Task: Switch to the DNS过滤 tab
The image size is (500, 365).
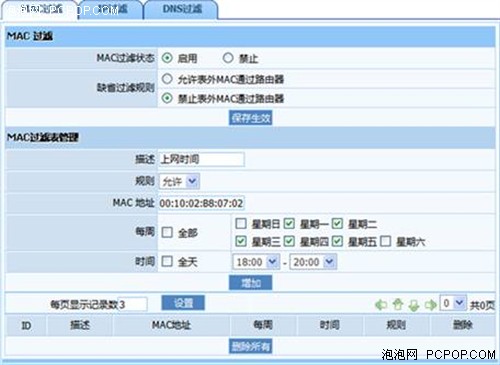Action: point(182,9)
